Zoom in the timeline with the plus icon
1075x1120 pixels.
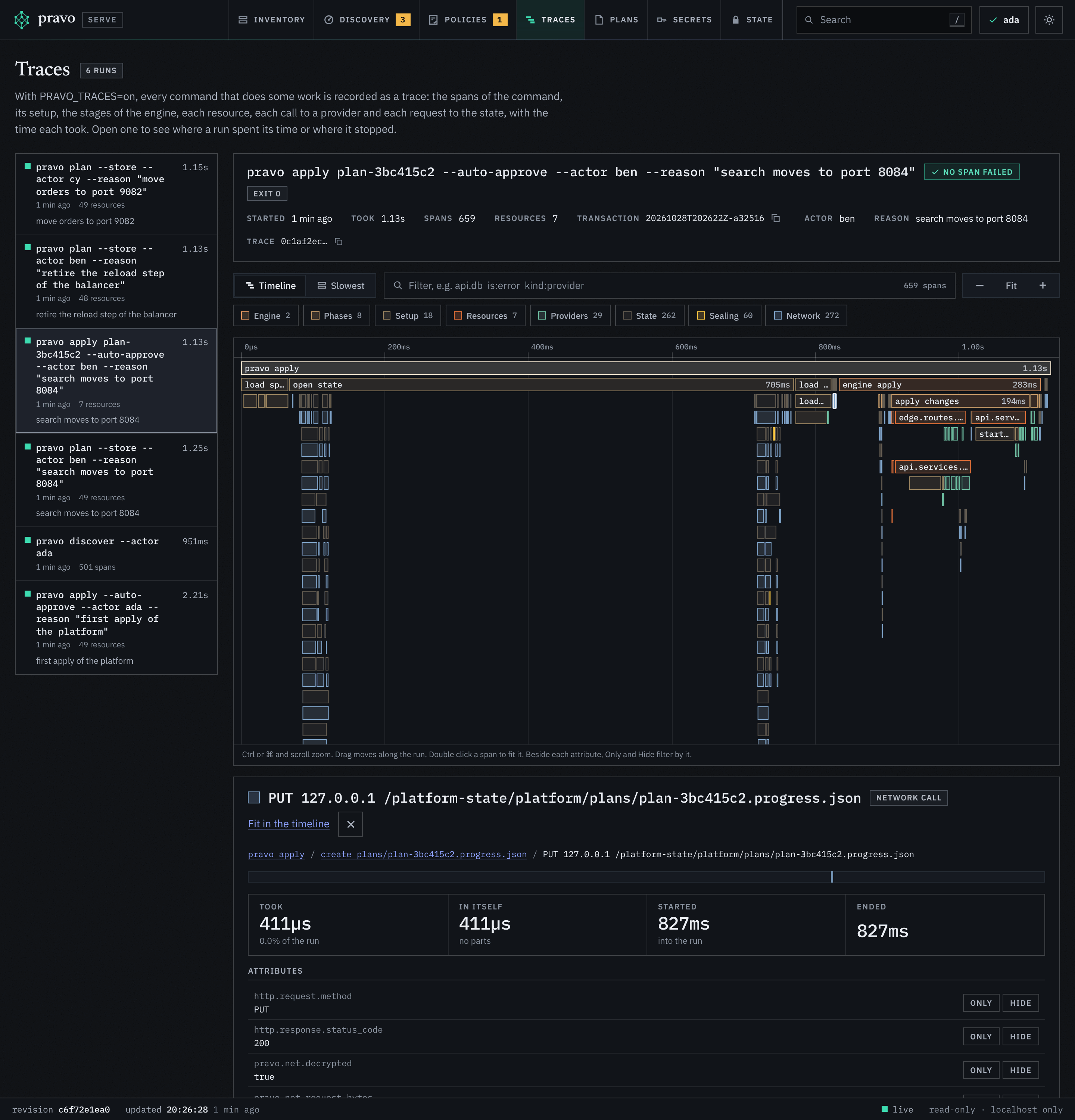click(1043, 286)
